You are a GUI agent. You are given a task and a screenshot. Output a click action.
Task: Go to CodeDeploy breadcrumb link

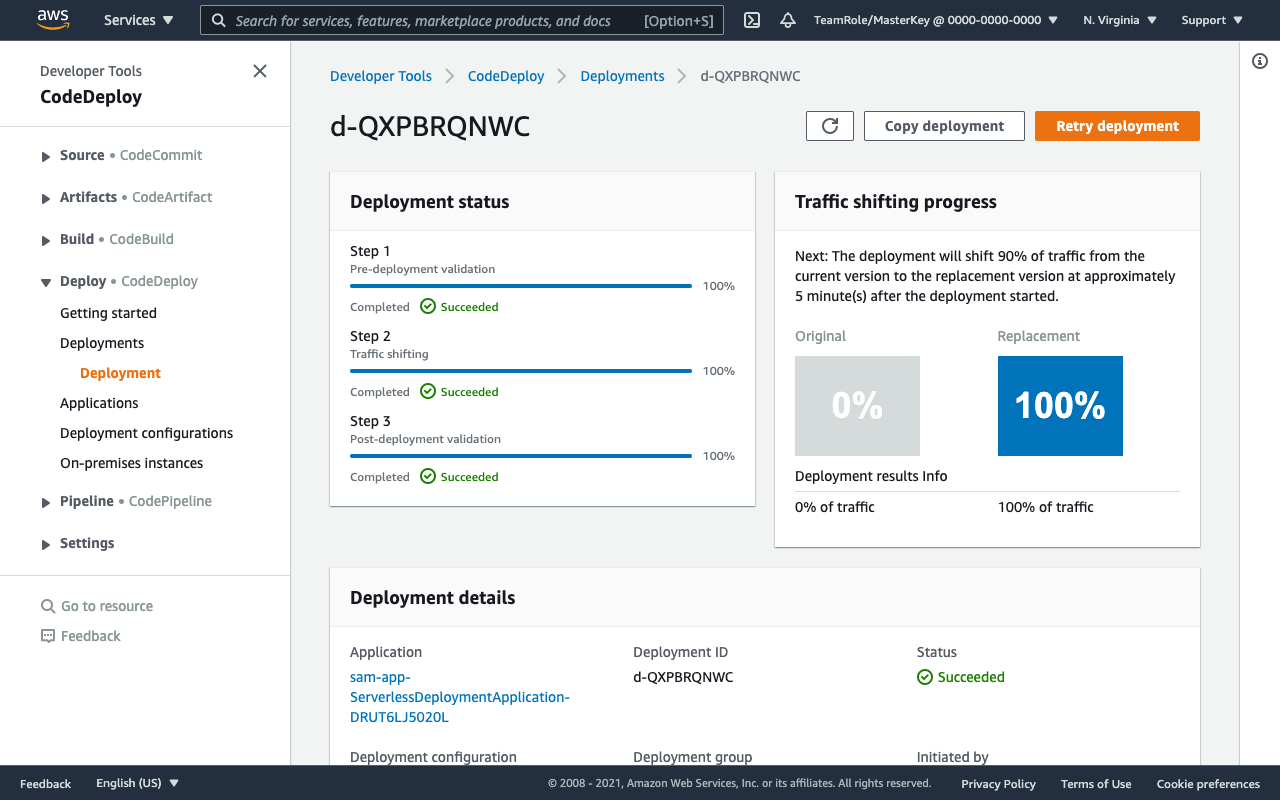(x=506, y=76)
